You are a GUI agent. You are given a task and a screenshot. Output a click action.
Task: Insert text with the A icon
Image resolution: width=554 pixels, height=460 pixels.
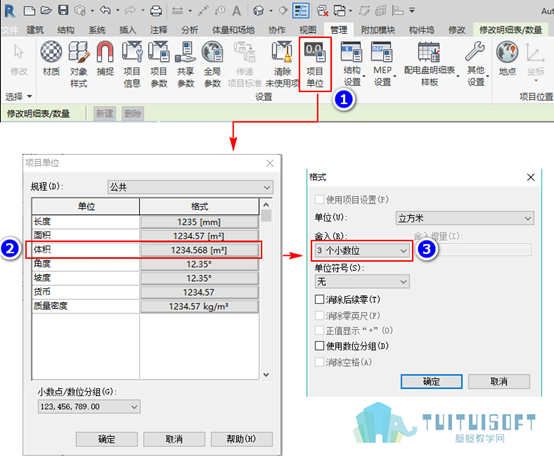236,11
